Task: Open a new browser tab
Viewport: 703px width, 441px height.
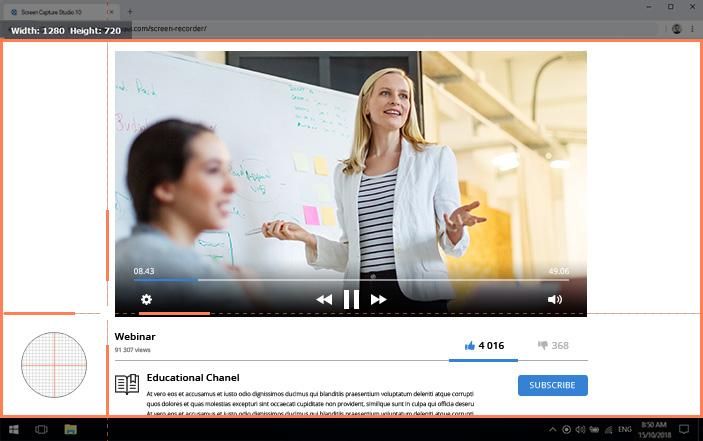Action: tap(129, 11)
